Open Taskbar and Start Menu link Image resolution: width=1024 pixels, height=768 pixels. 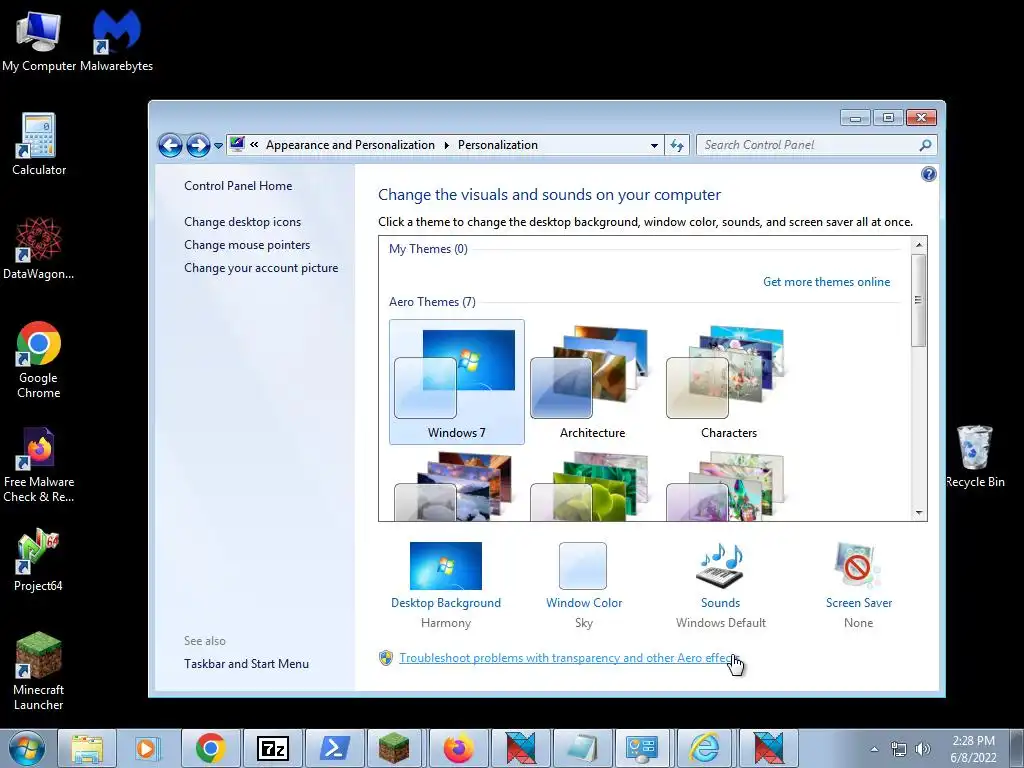(x=246, y=664)
